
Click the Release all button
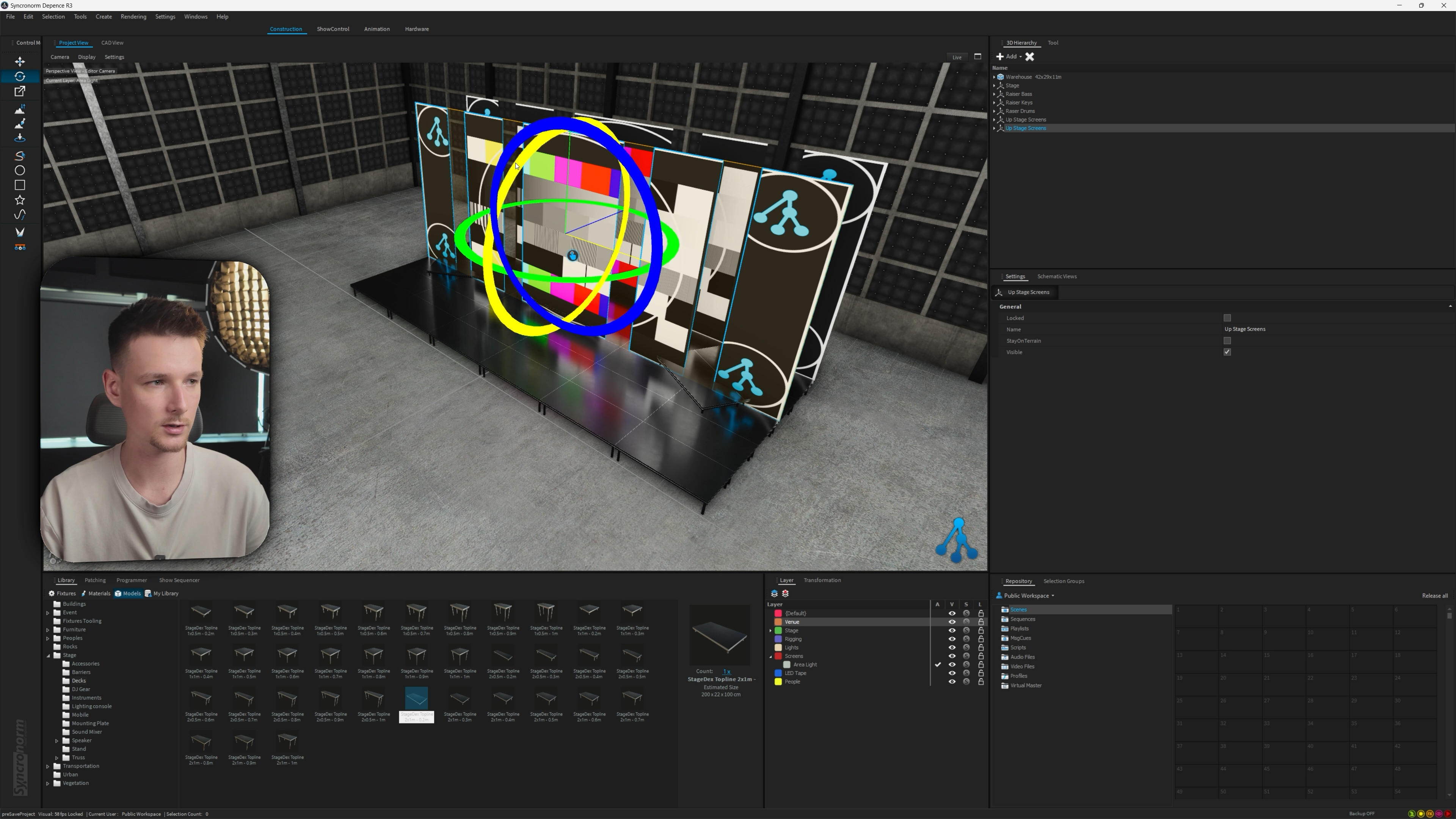(1434, 596)
